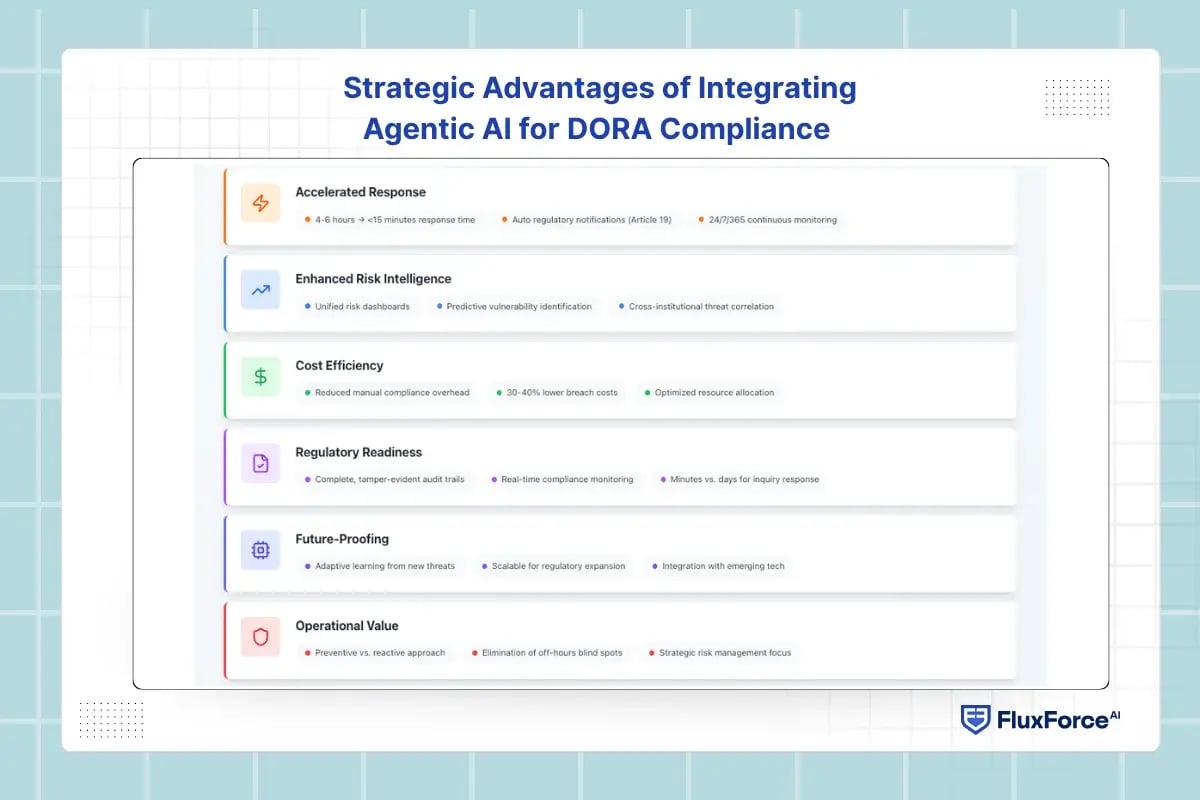Select the 24/7/365 continuous monitoring tag
The width and height of the screenshot is (1200, 800).
click(767, 220)
